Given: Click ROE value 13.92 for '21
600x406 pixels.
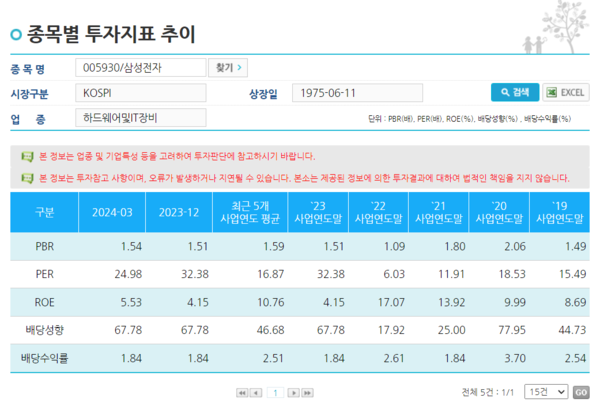Looking at the screenshot, I should (x=452, y=302).
